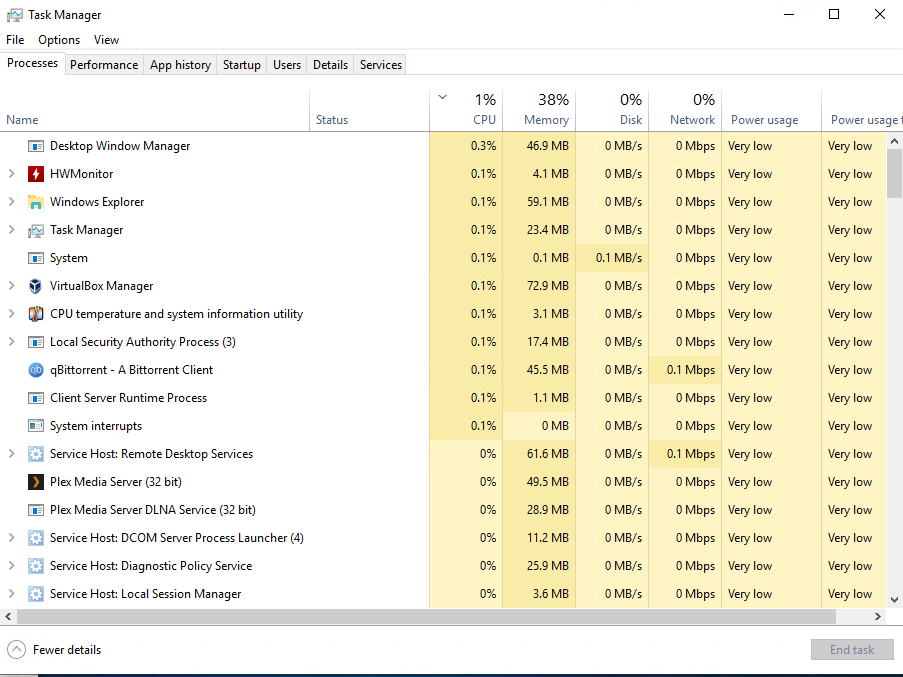This screenshot has width=903, height=677.
Task: Sort processes by Memory column header
Action: (x=539, y=111)
